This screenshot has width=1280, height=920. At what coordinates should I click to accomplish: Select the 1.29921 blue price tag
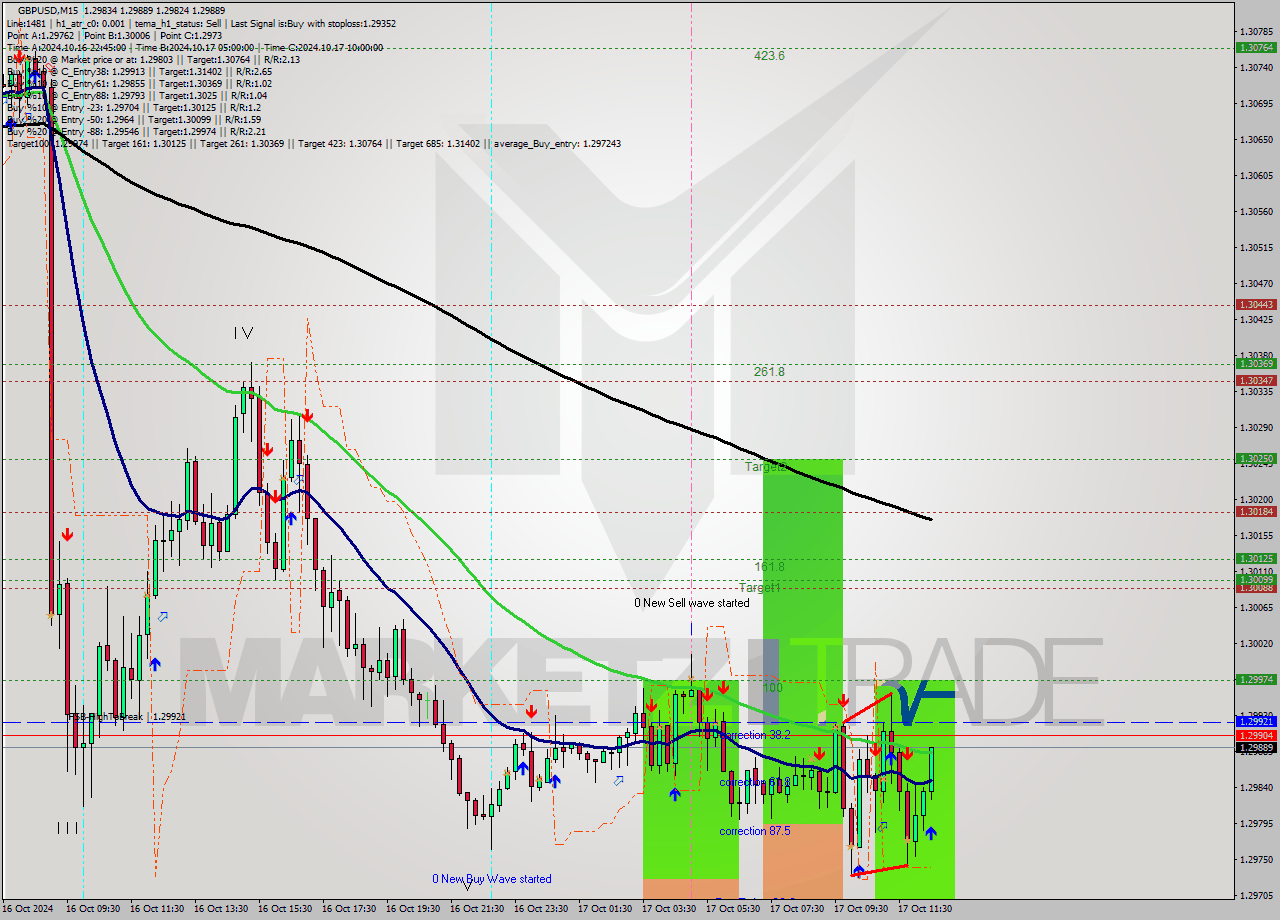[1255, 721]
